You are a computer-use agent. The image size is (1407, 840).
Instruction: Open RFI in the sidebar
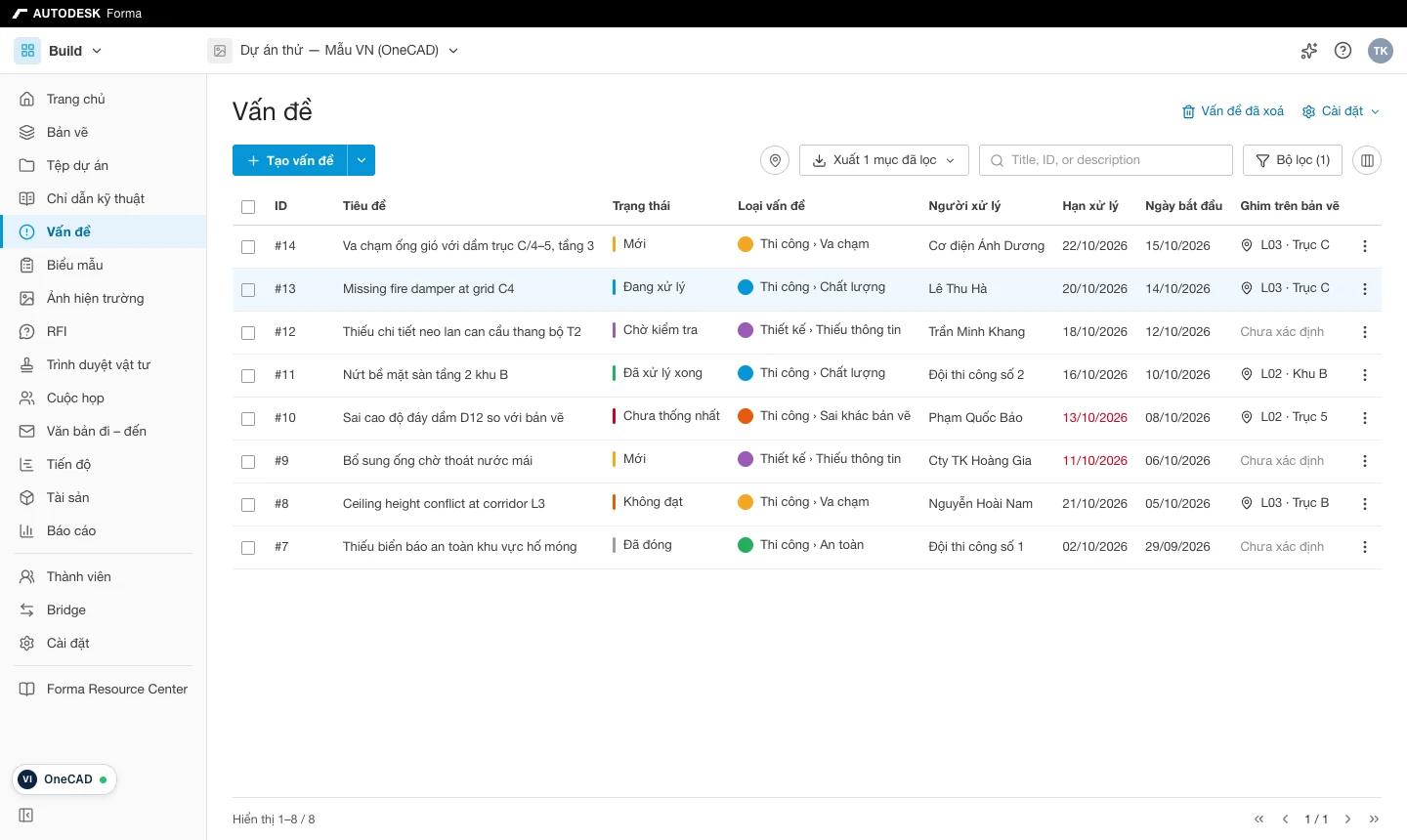104,331
